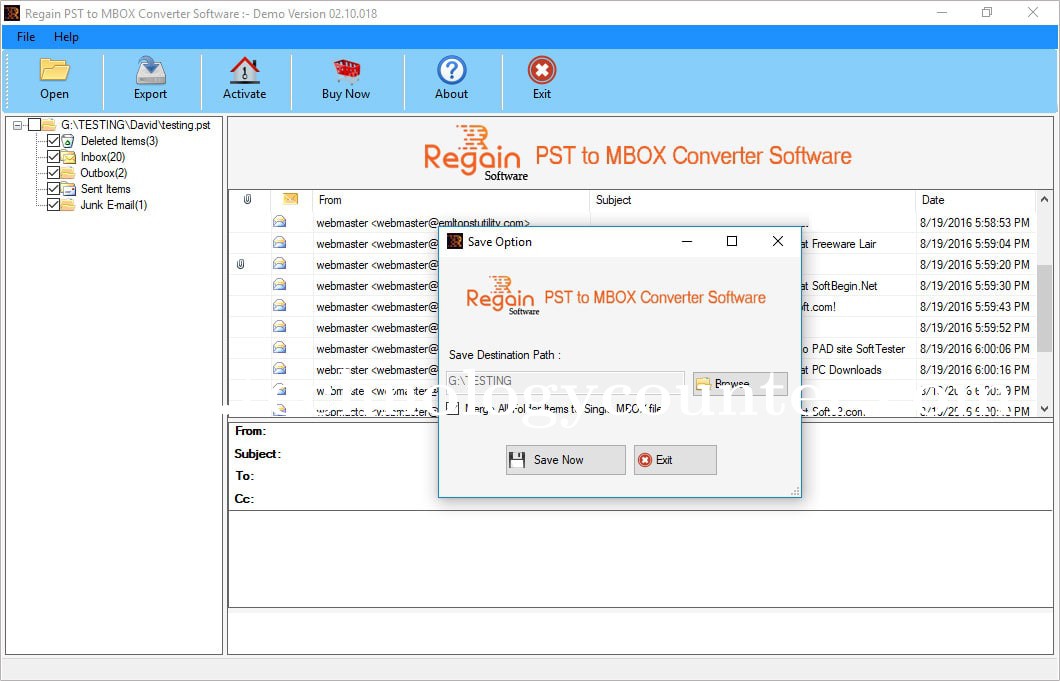Click the Exit button in Save Option dialog
Image resolution: width=1060 pixels, height=681 pixels.
click(675, 460)
